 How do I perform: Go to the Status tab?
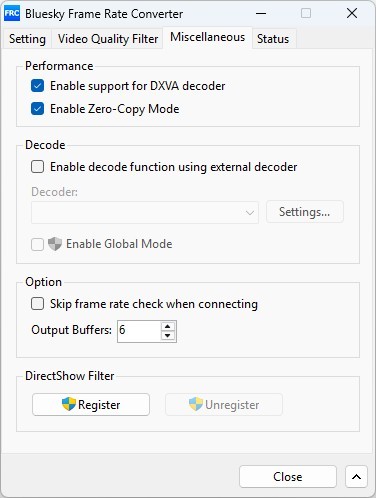point(273,39)
